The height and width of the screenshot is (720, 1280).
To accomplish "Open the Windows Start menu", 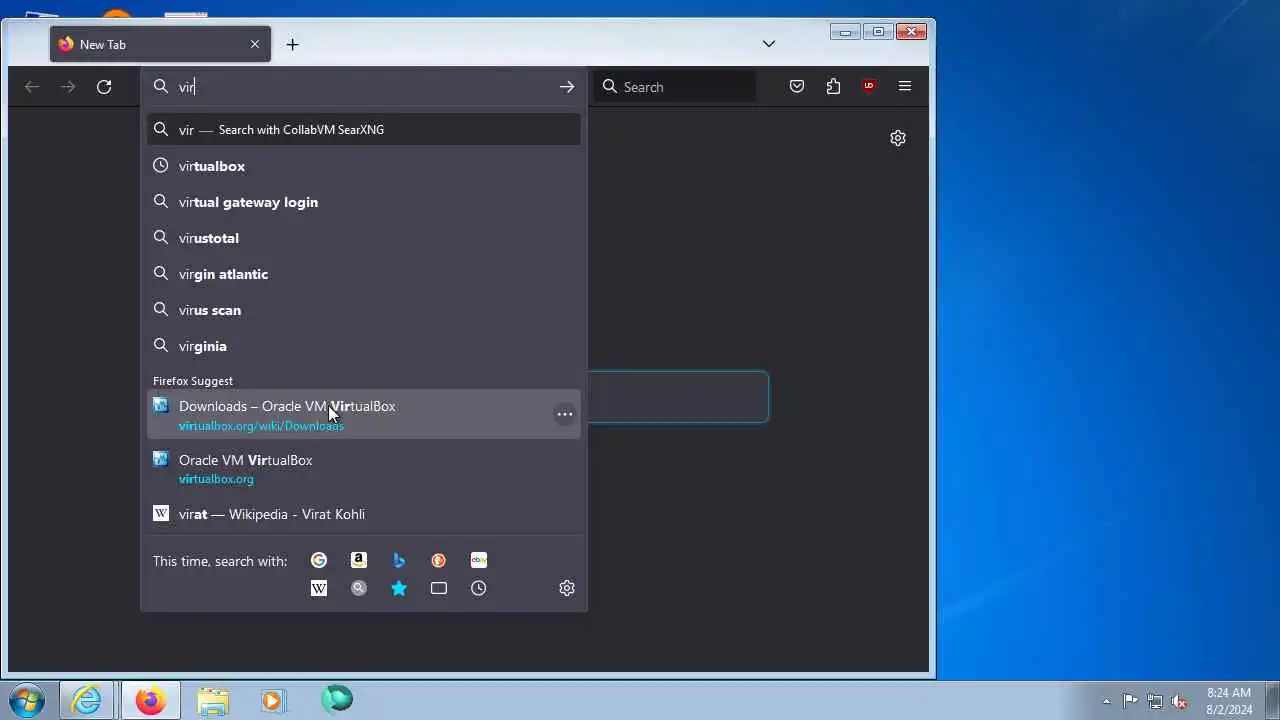I will point(27,700).
